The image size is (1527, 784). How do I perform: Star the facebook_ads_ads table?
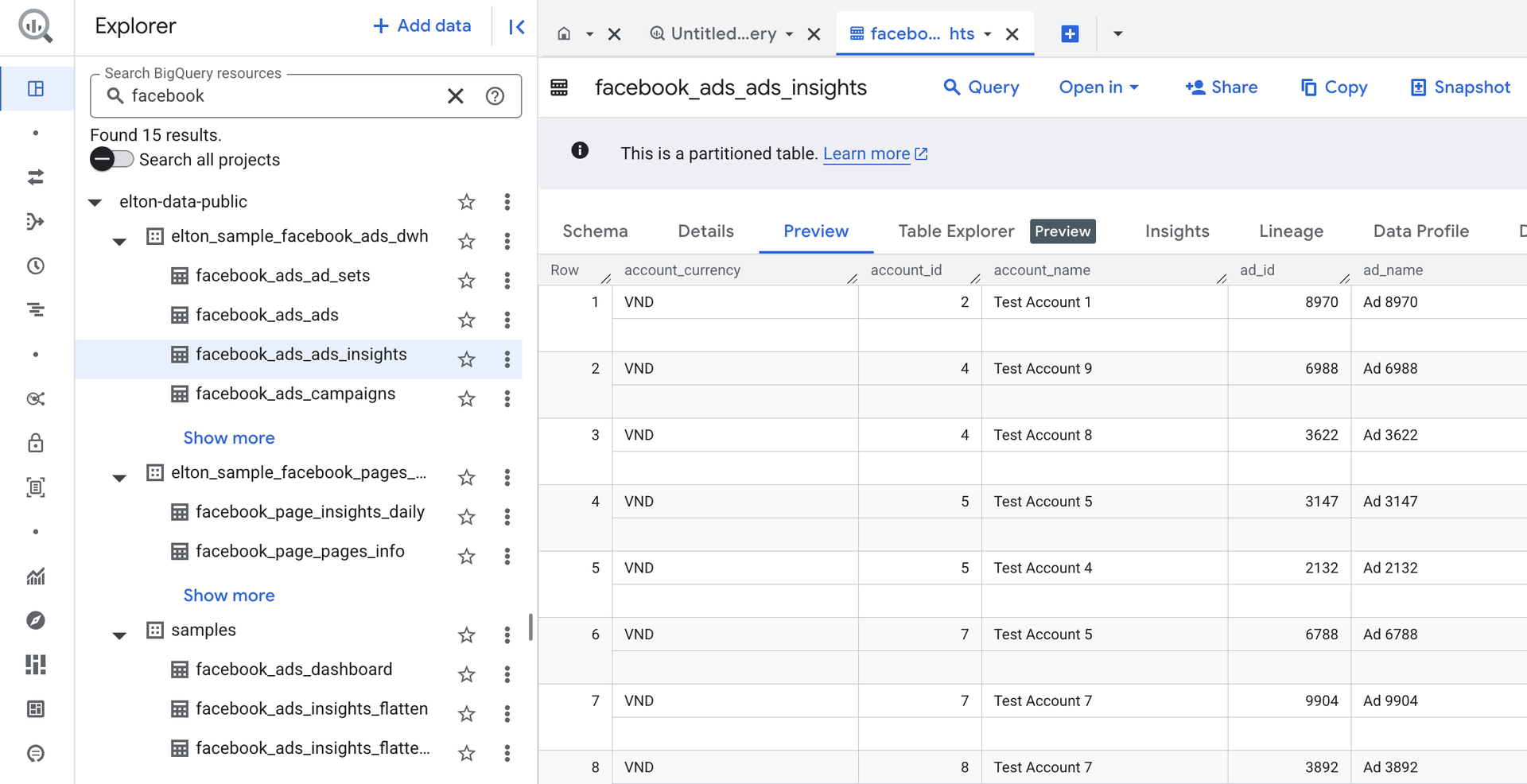[x=467, y=320]
